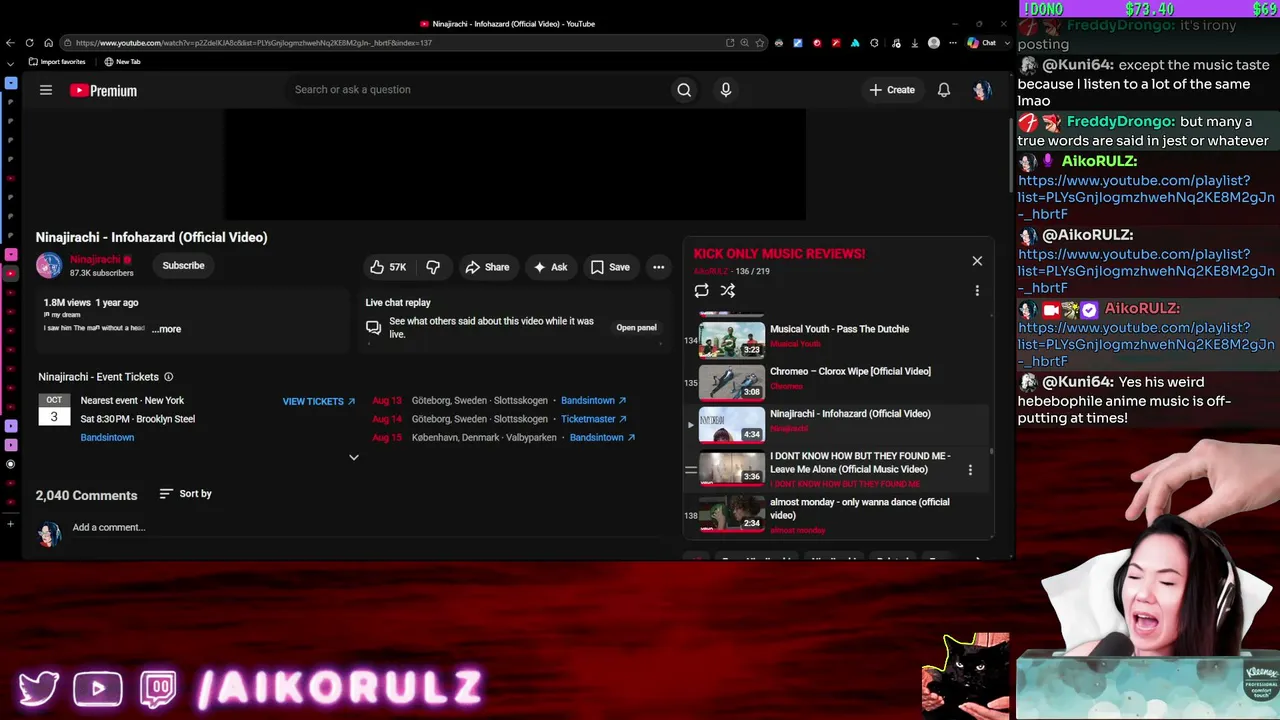Play Chromeo Clorox Wipe thumbnail

[732, 382]
